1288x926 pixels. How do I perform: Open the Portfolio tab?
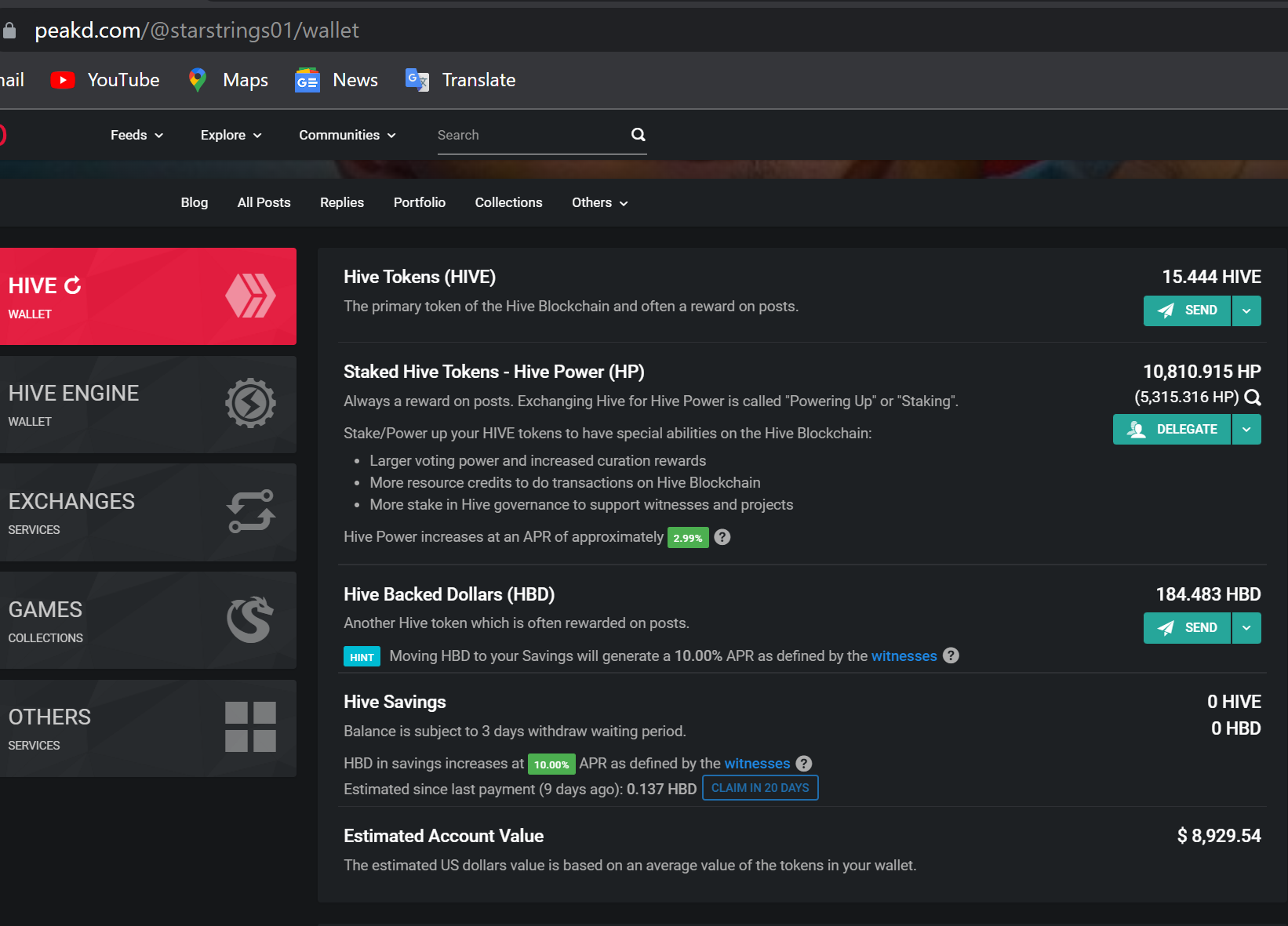[x=420, y=202]
